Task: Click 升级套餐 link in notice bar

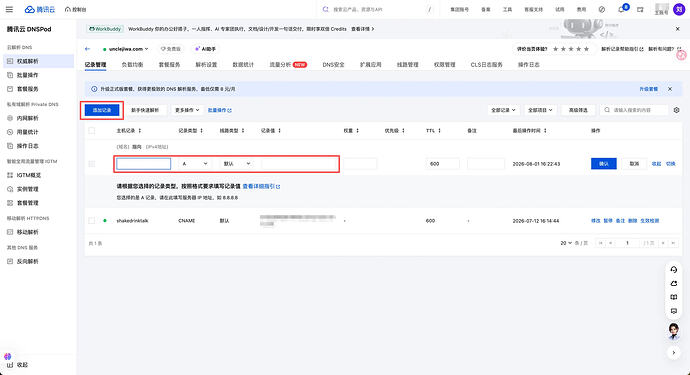Action: (649, 89)
